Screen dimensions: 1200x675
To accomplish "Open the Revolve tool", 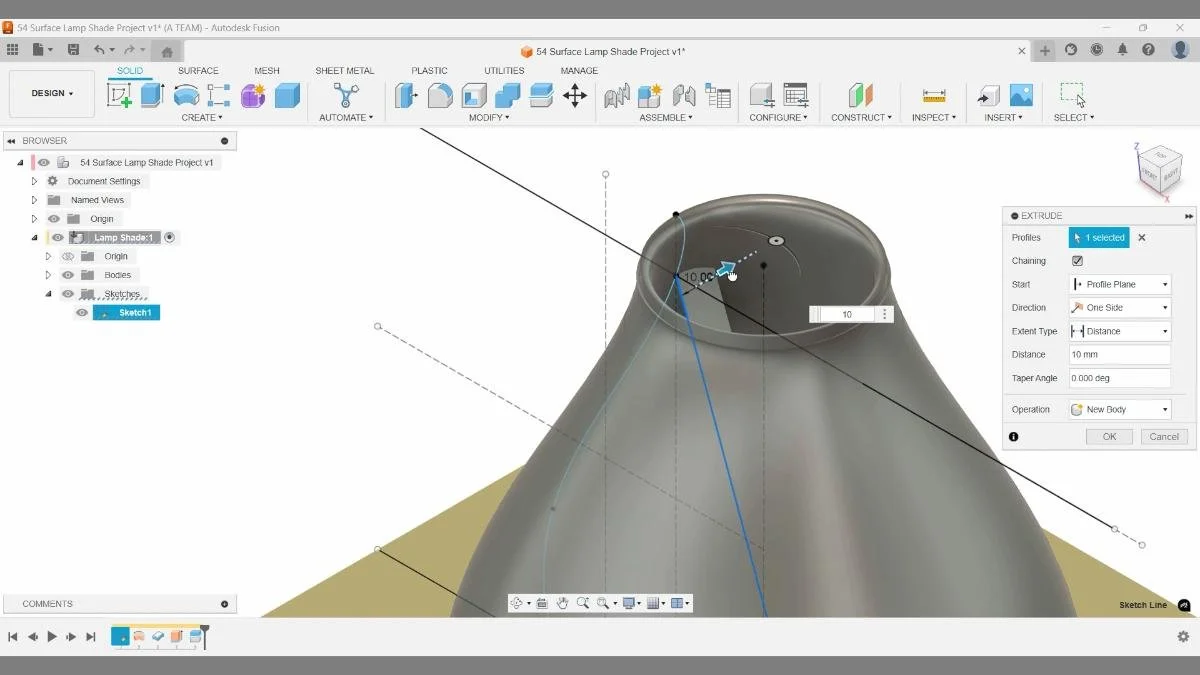I will [184, 94].
